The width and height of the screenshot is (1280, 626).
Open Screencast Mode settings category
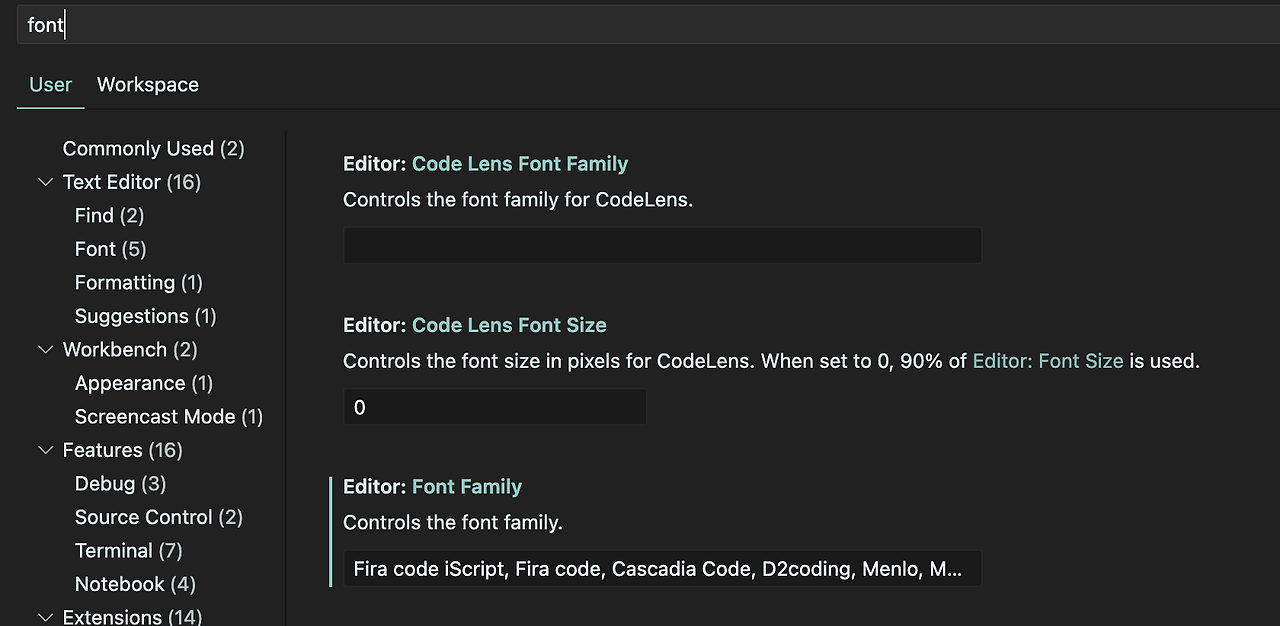click(168, 417)
